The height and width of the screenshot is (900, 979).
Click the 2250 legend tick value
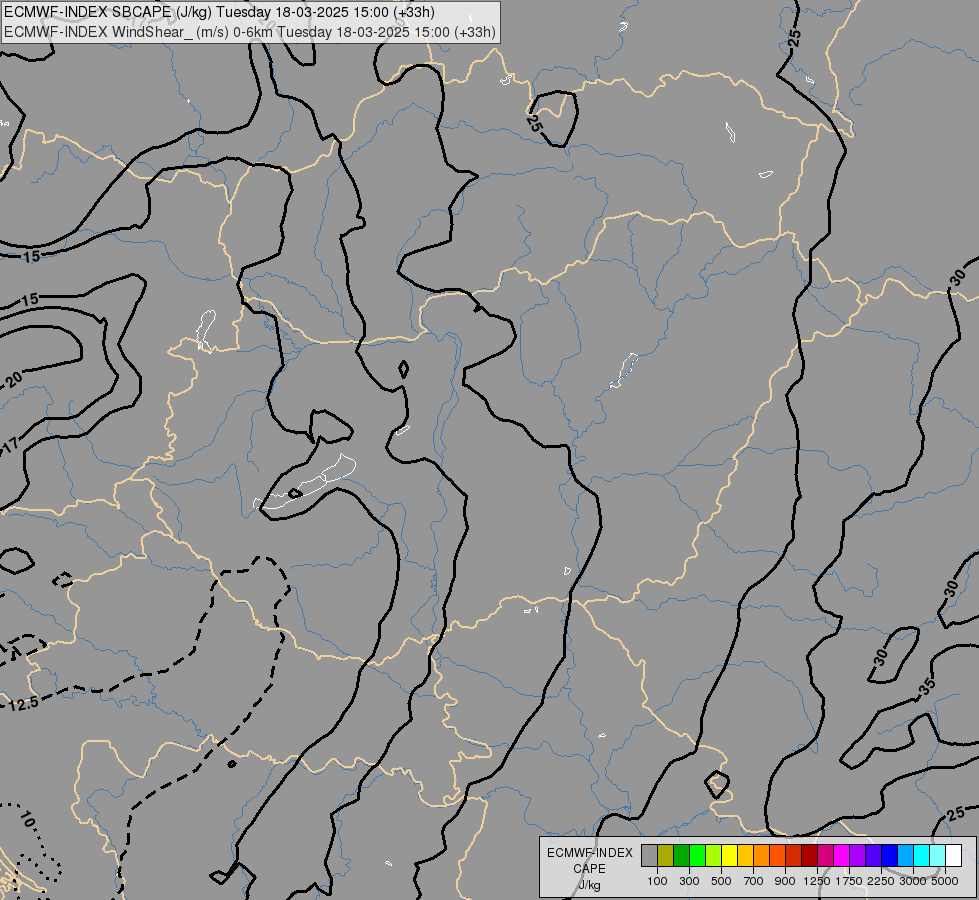[x=881, y=881]
